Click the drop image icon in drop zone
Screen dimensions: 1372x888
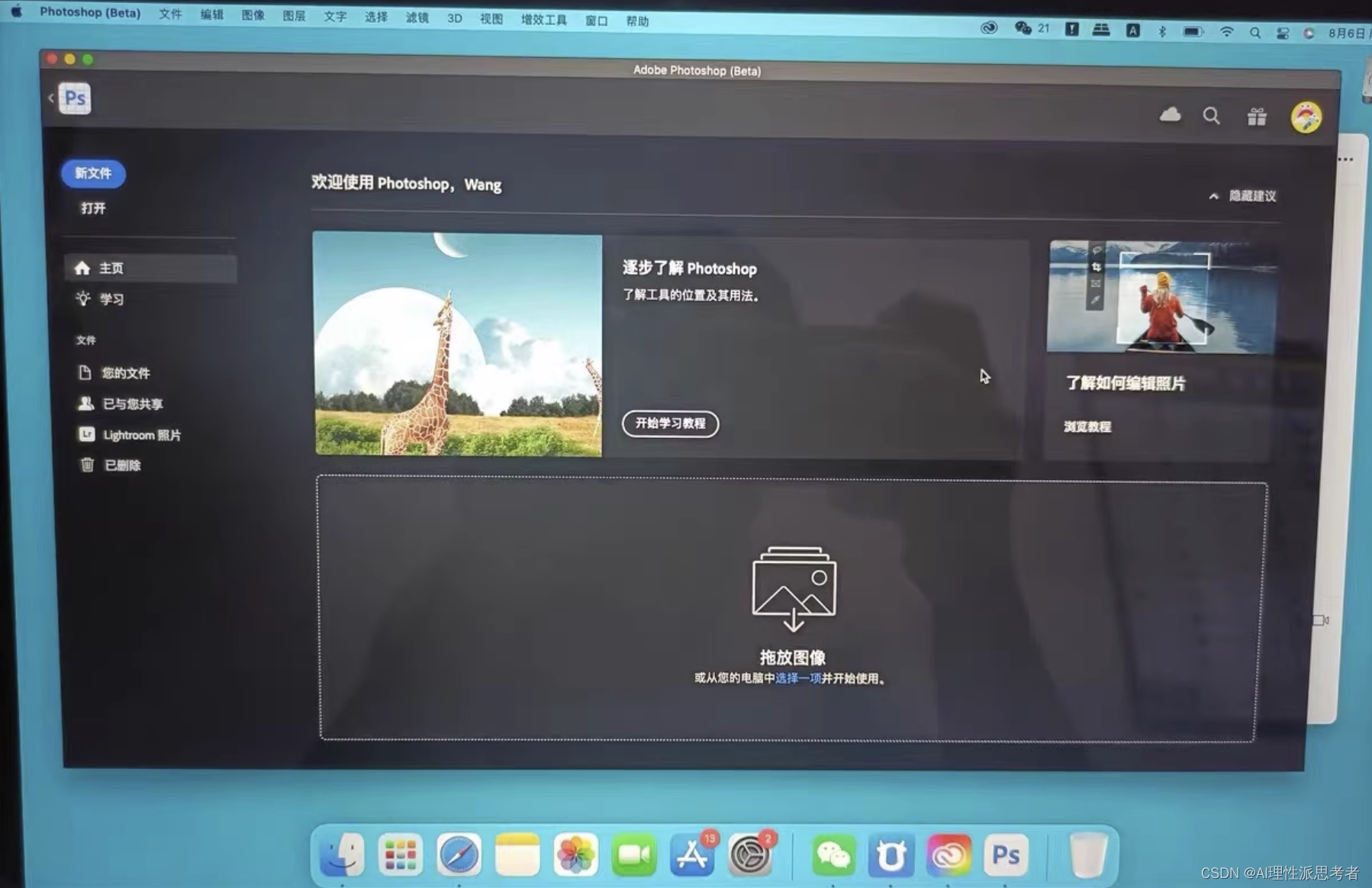pos(794,588)
